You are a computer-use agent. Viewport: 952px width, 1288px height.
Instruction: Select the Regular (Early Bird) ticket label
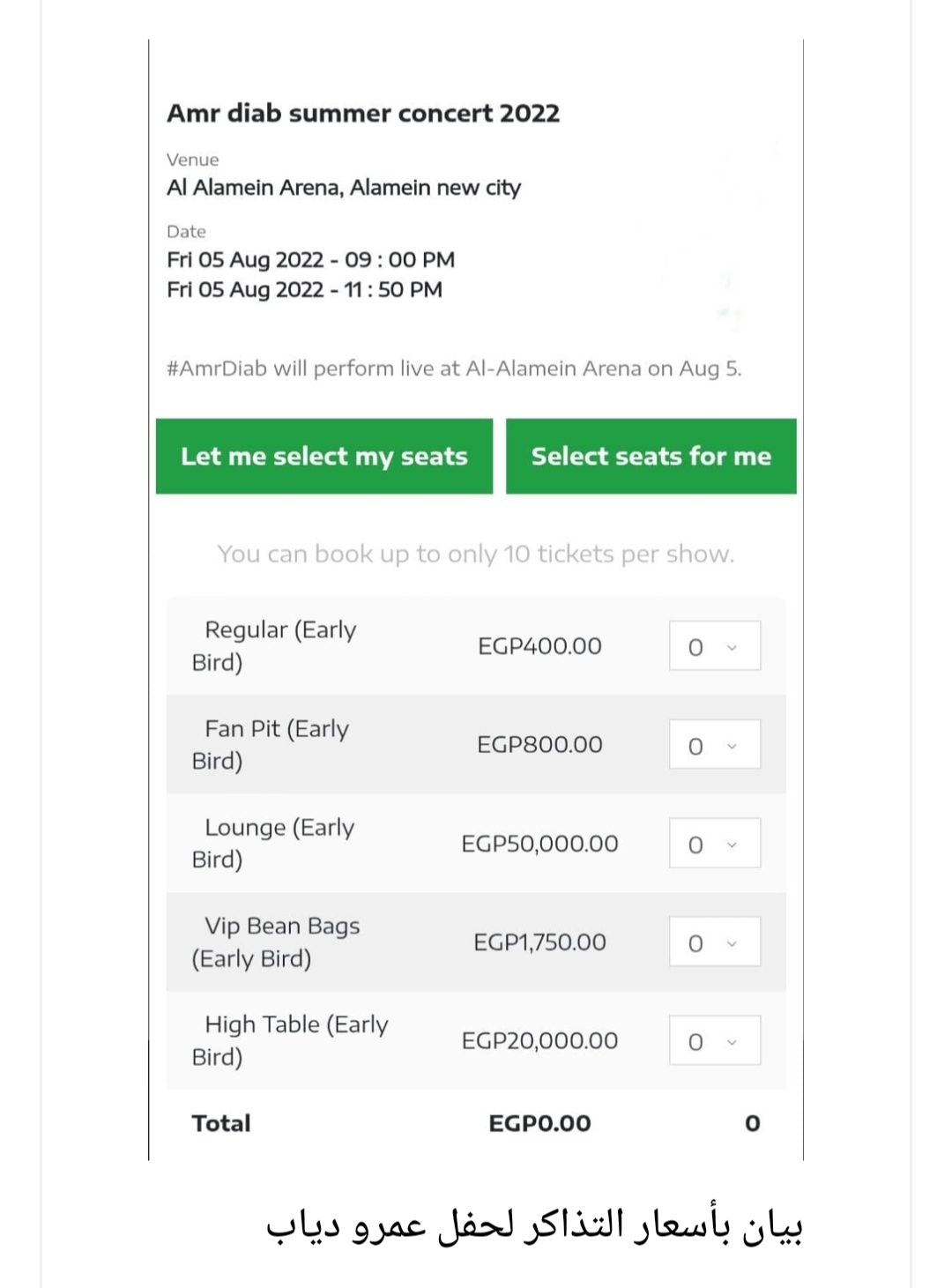[x=275, y=646]
